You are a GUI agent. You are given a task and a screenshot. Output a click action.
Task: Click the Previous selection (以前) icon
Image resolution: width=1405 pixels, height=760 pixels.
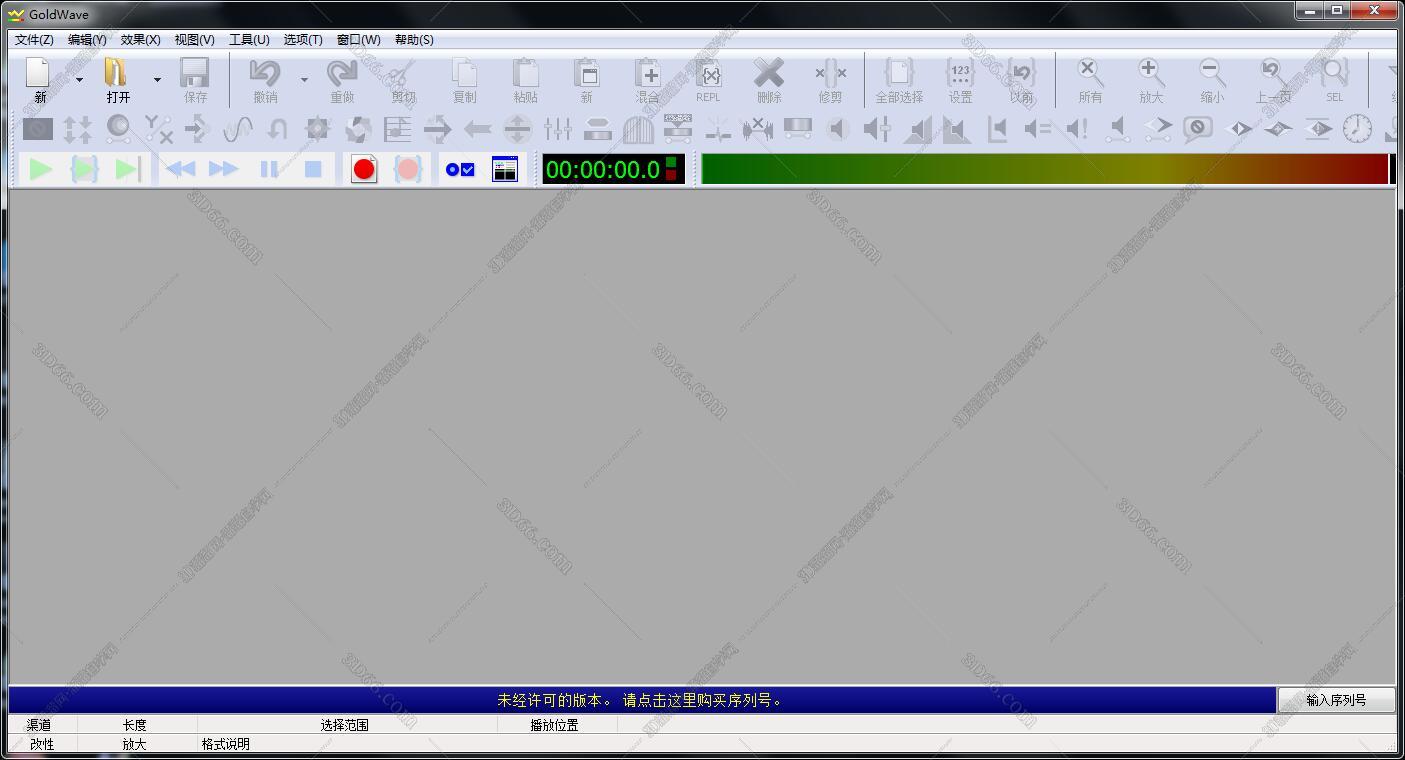click(x=1021, y=72)
